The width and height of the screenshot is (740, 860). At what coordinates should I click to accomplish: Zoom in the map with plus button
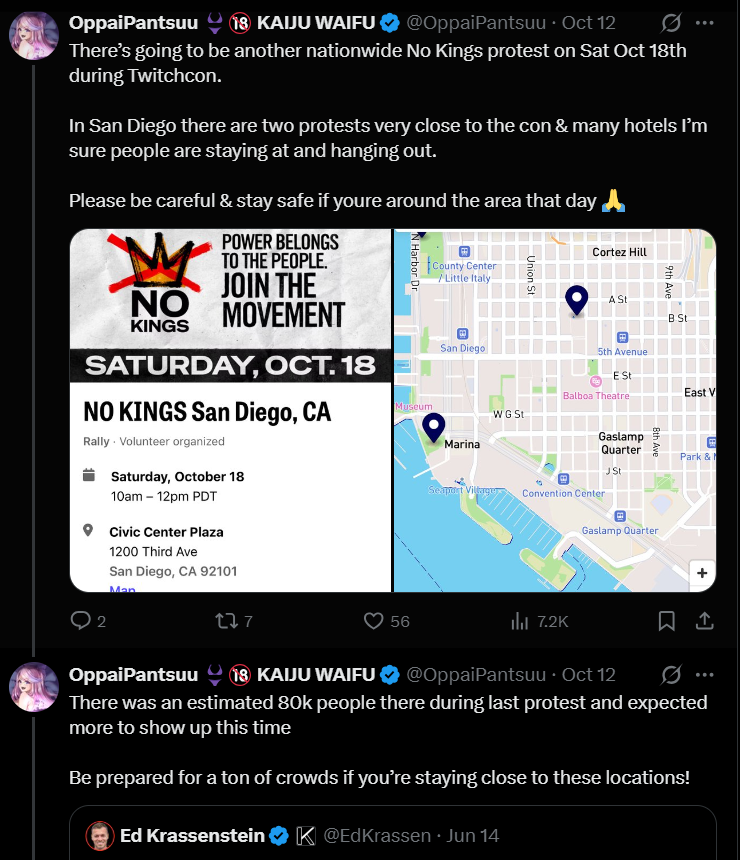point(702,574)
